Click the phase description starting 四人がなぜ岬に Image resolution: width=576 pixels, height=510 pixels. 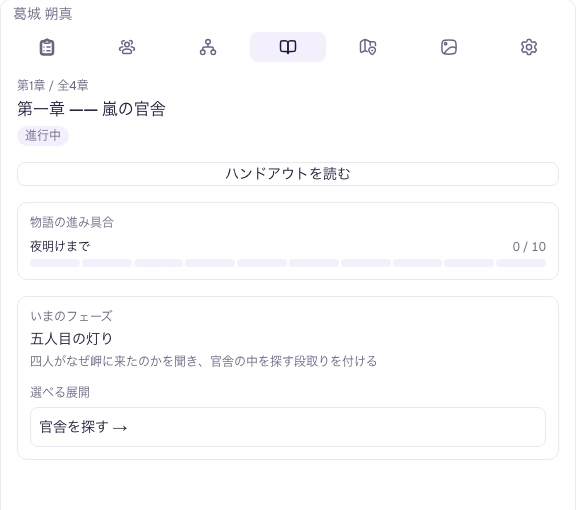click(x=204, y=361)
